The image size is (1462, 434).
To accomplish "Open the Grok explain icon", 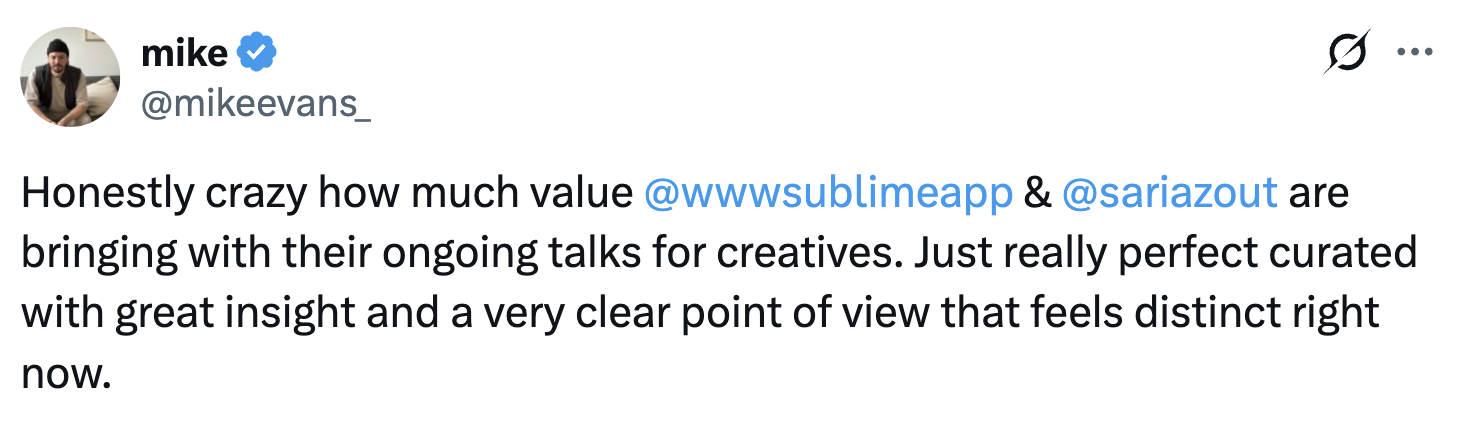I will (x=1345, y=54).
